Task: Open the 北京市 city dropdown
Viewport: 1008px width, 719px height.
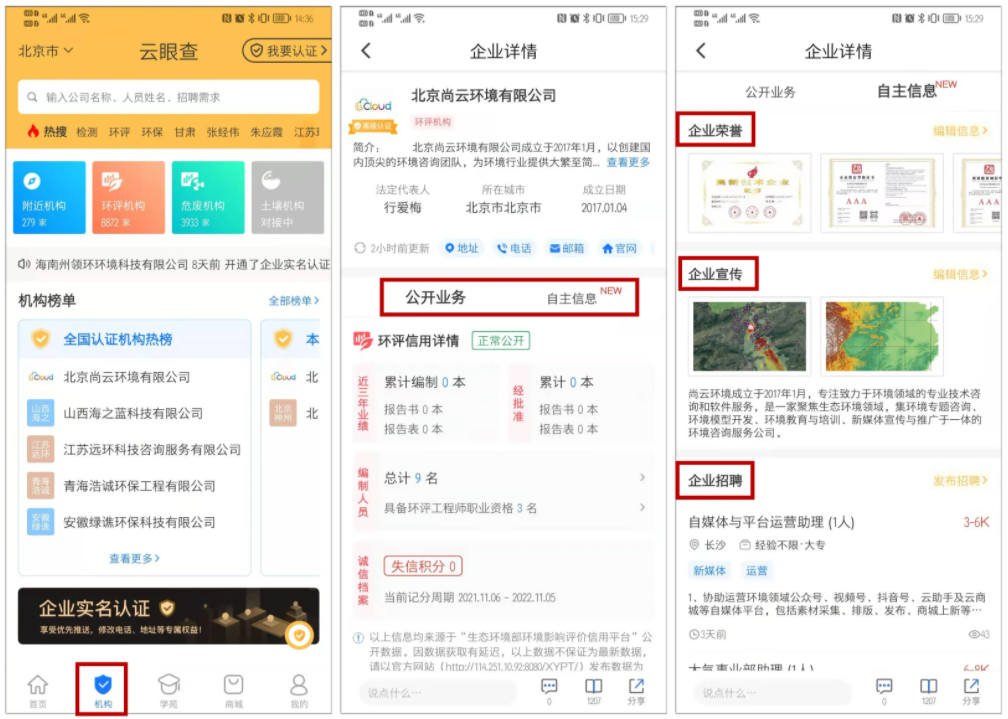Action: click(x=45, y=51)
